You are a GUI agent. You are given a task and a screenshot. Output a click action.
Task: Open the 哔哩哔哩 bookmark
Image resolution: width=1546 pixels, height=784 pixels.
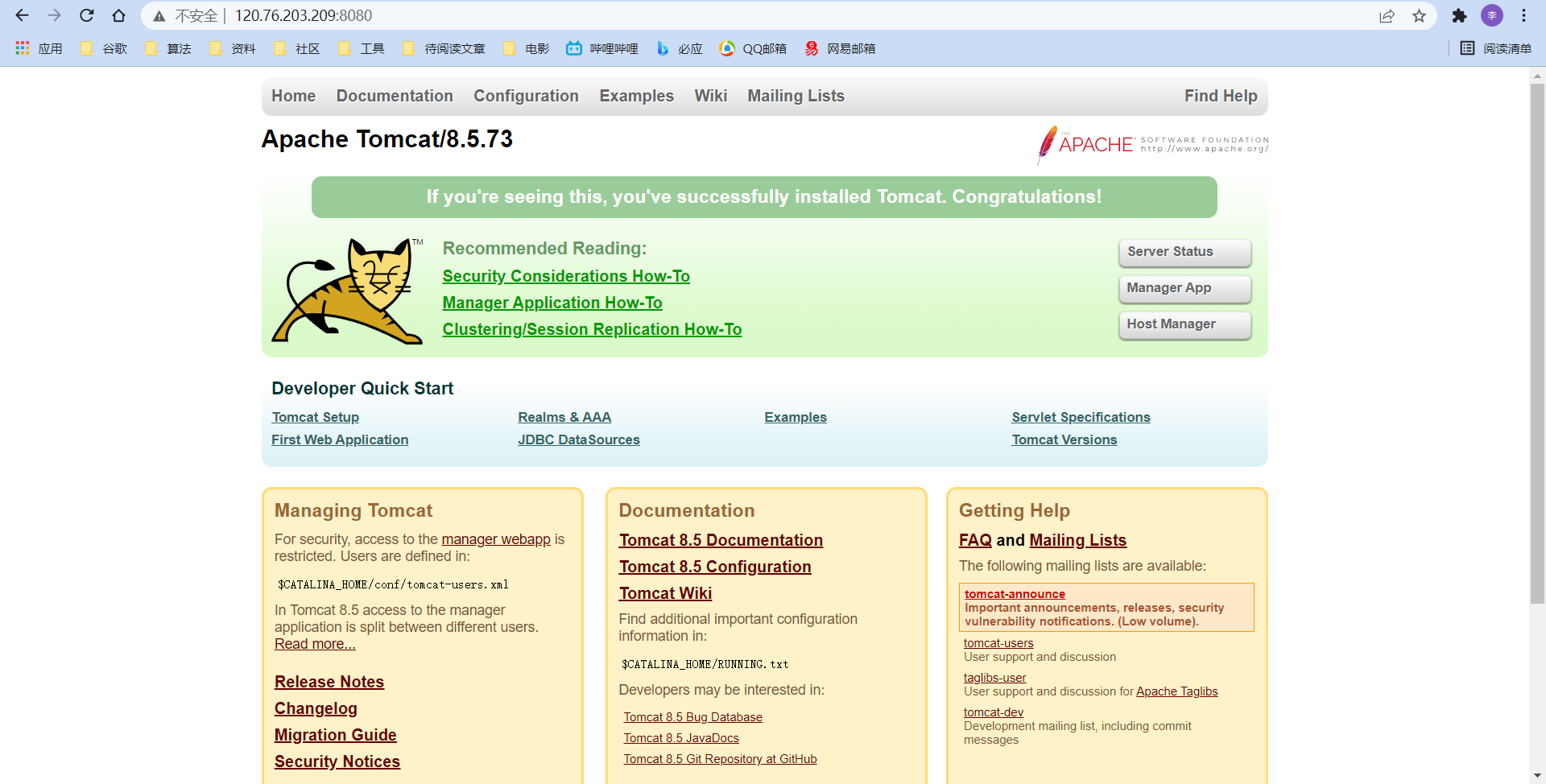point(602,48)
